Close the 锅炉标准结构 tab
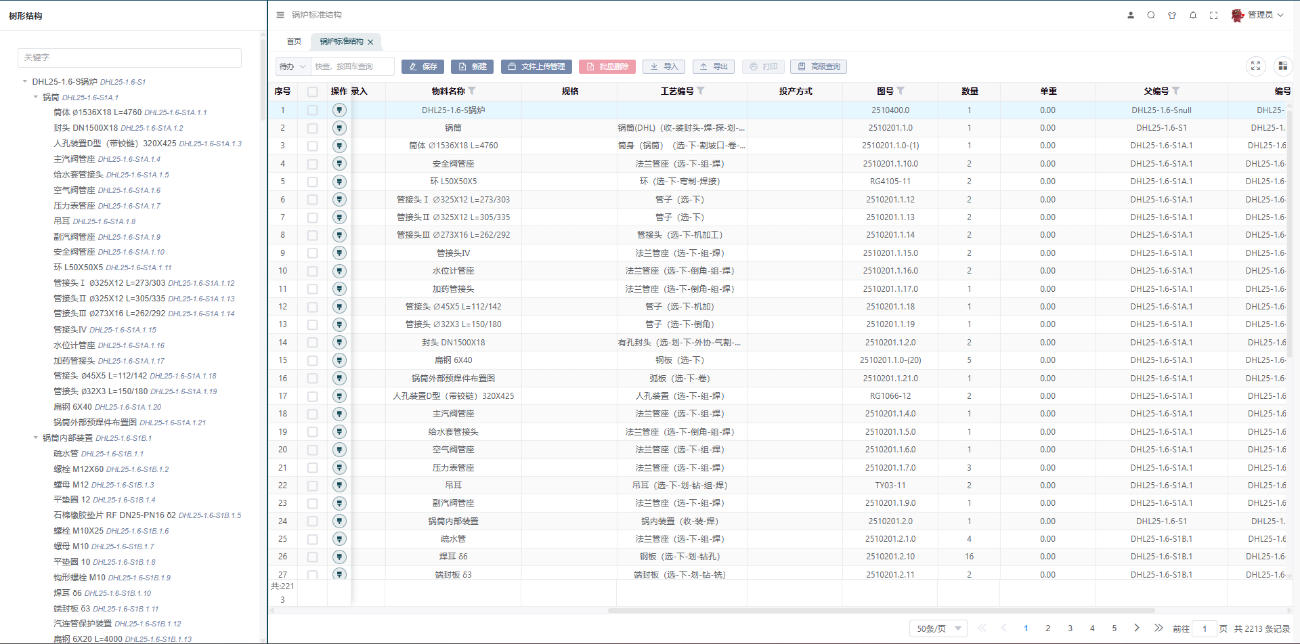 pyautogui.click(x=370, y=42)
